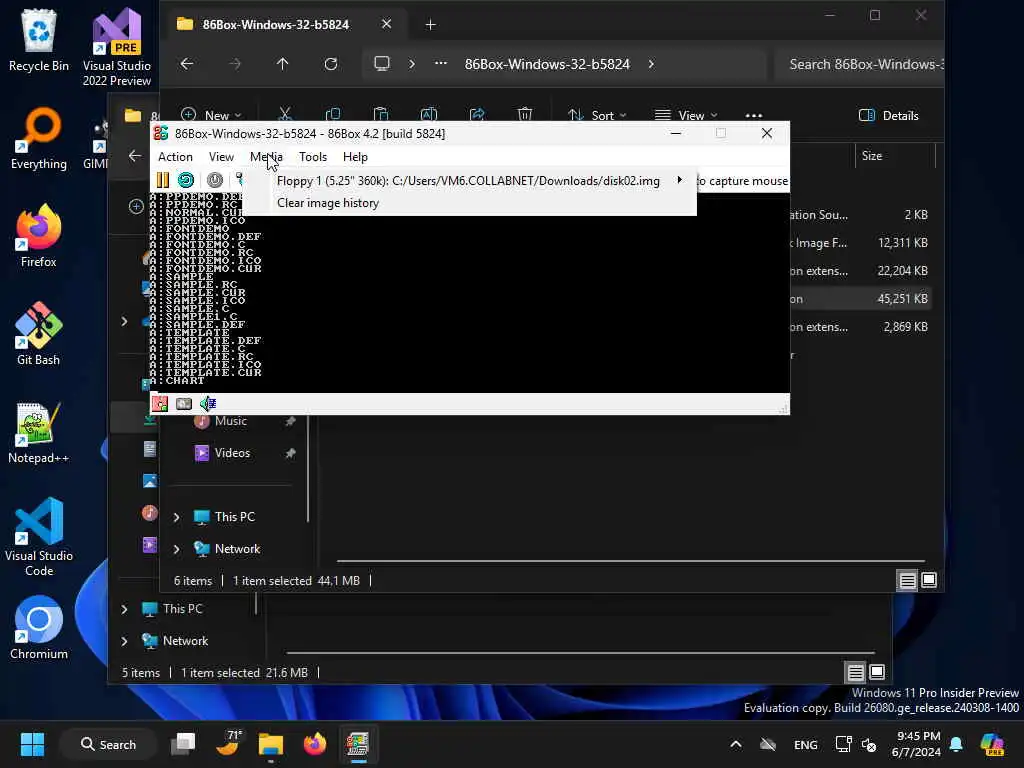Click the 86Box icon in the taskbar
Screen dimensions: 1024x768
(x=357, y=744)
